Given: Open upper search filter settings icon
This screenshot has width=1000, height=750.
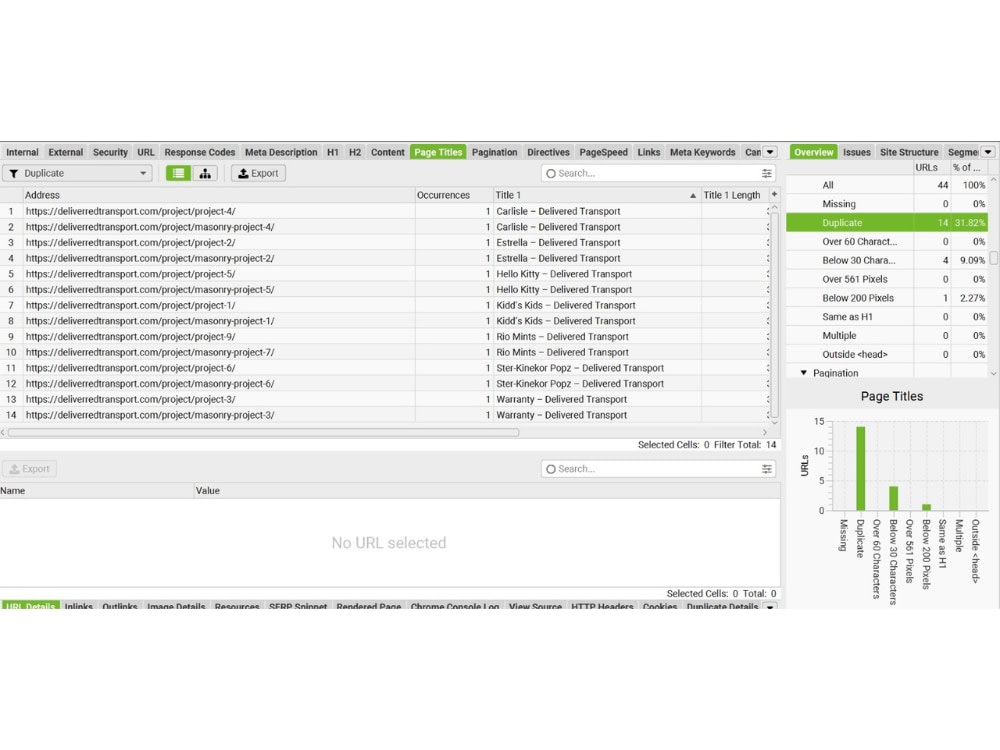Looking at the screenshot, I should click(x=767, y=173).
